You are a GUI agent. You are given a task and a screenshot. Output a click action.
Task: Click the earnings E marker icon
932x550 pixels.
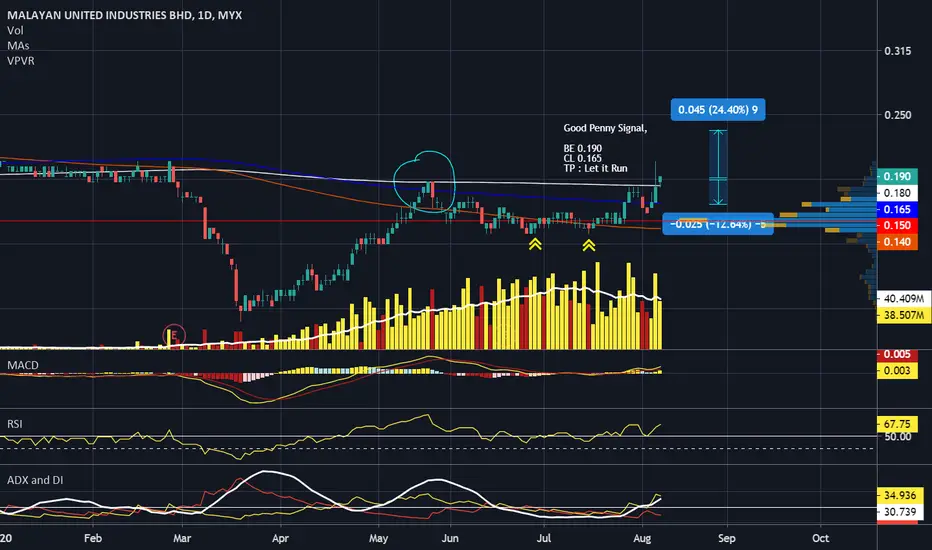point(174,336)
